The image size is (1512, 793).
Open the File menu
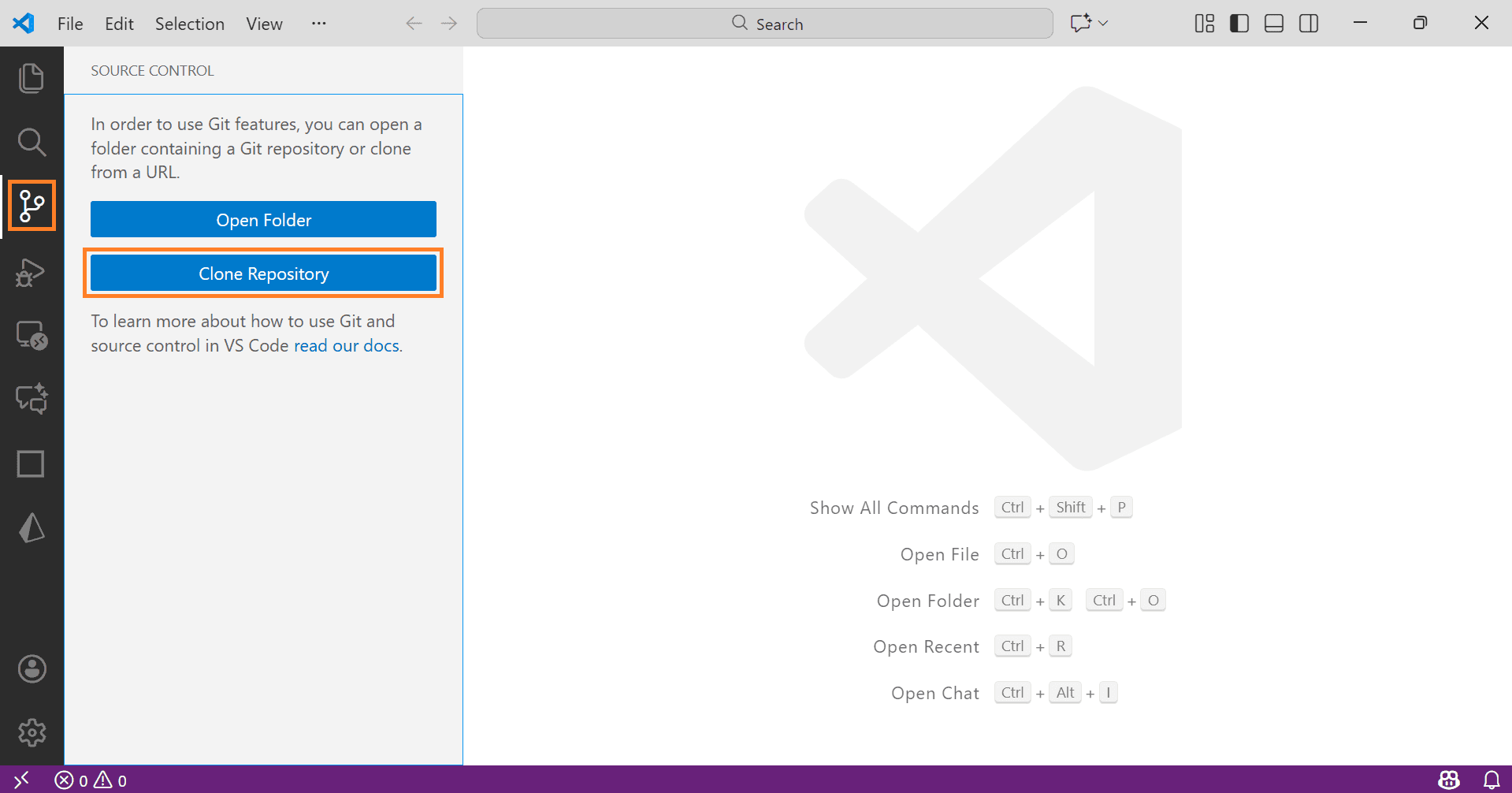[x=69, y=24]
